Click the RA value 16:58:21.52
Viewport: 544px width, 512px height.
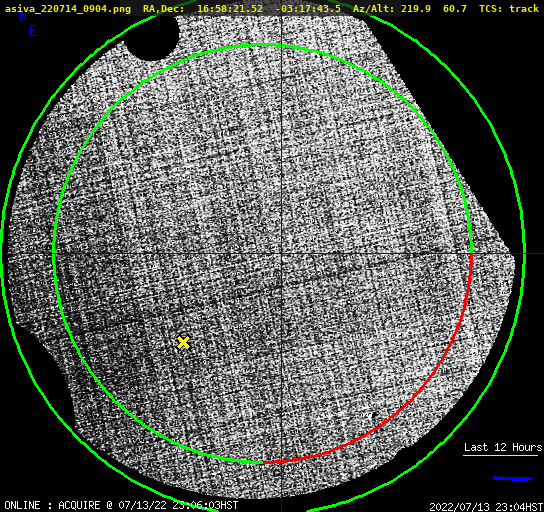(x=230, y=8)
